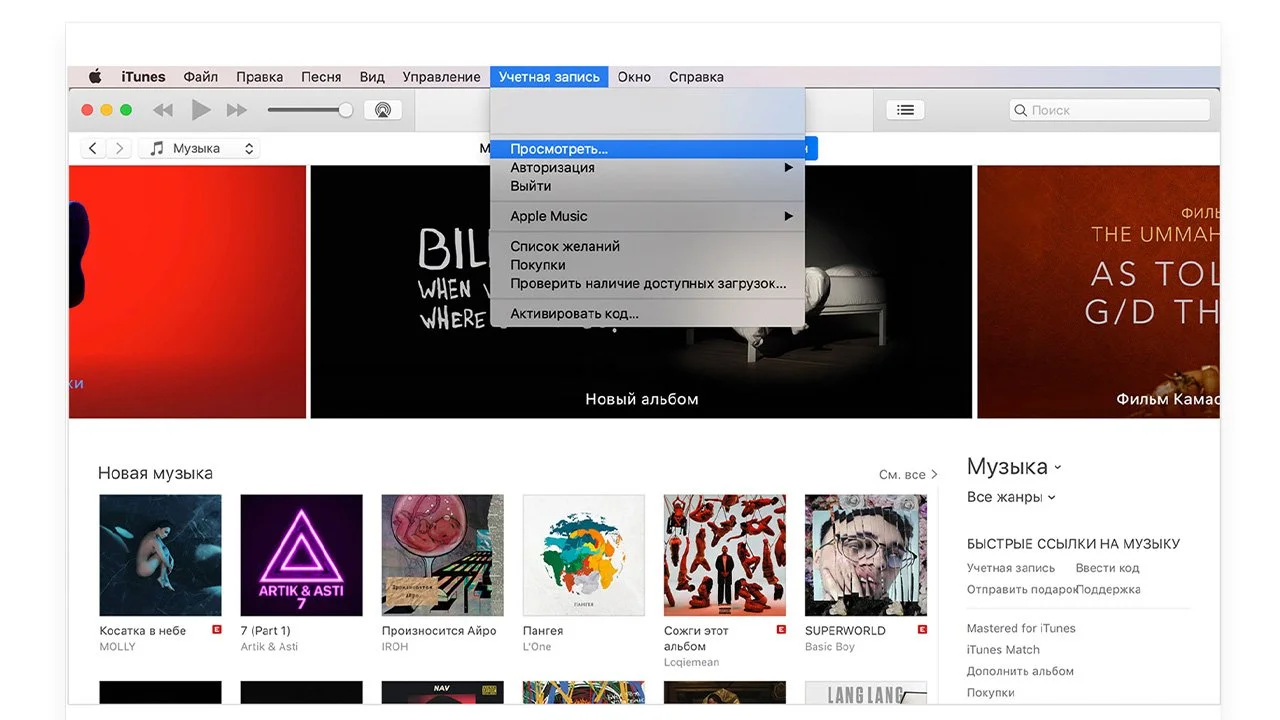Skip ahead with the Fast-forward icon
Image resolution: width=1280 pixels, height=720 pixels.
(x=237, y=110)
